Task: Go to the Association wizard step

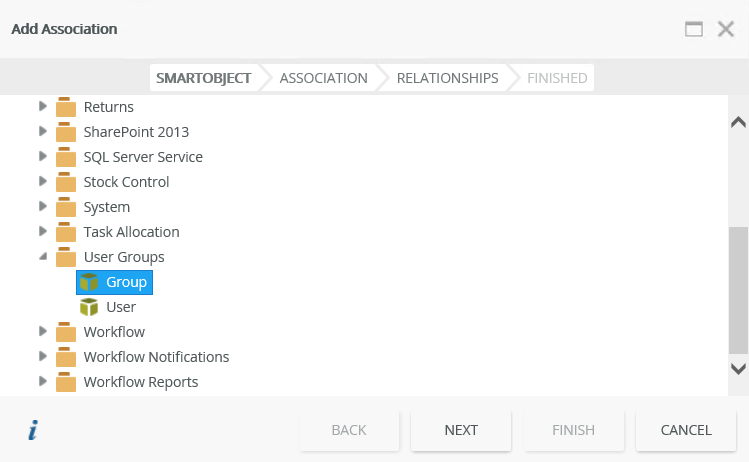Action: (323, 78)
